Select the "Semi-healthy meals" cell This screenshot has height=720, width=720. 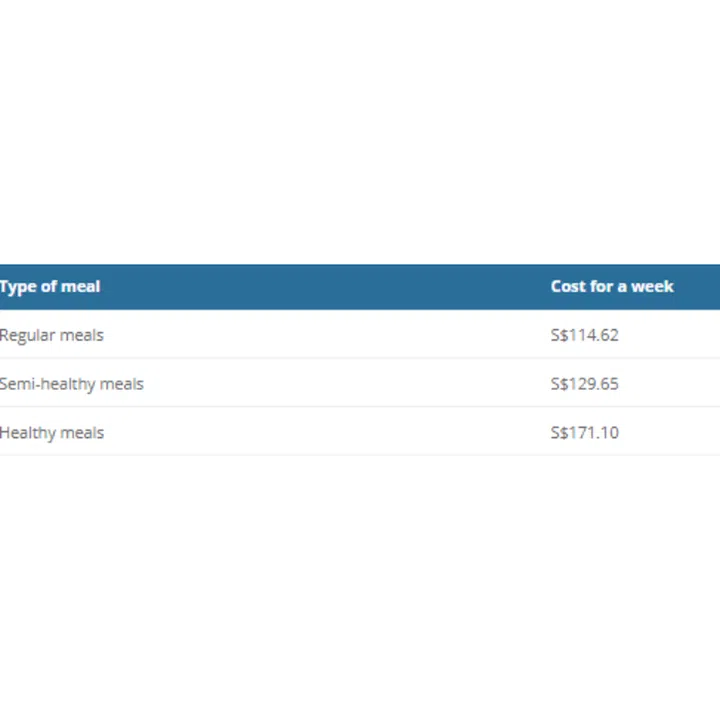(x=72, y=384)
